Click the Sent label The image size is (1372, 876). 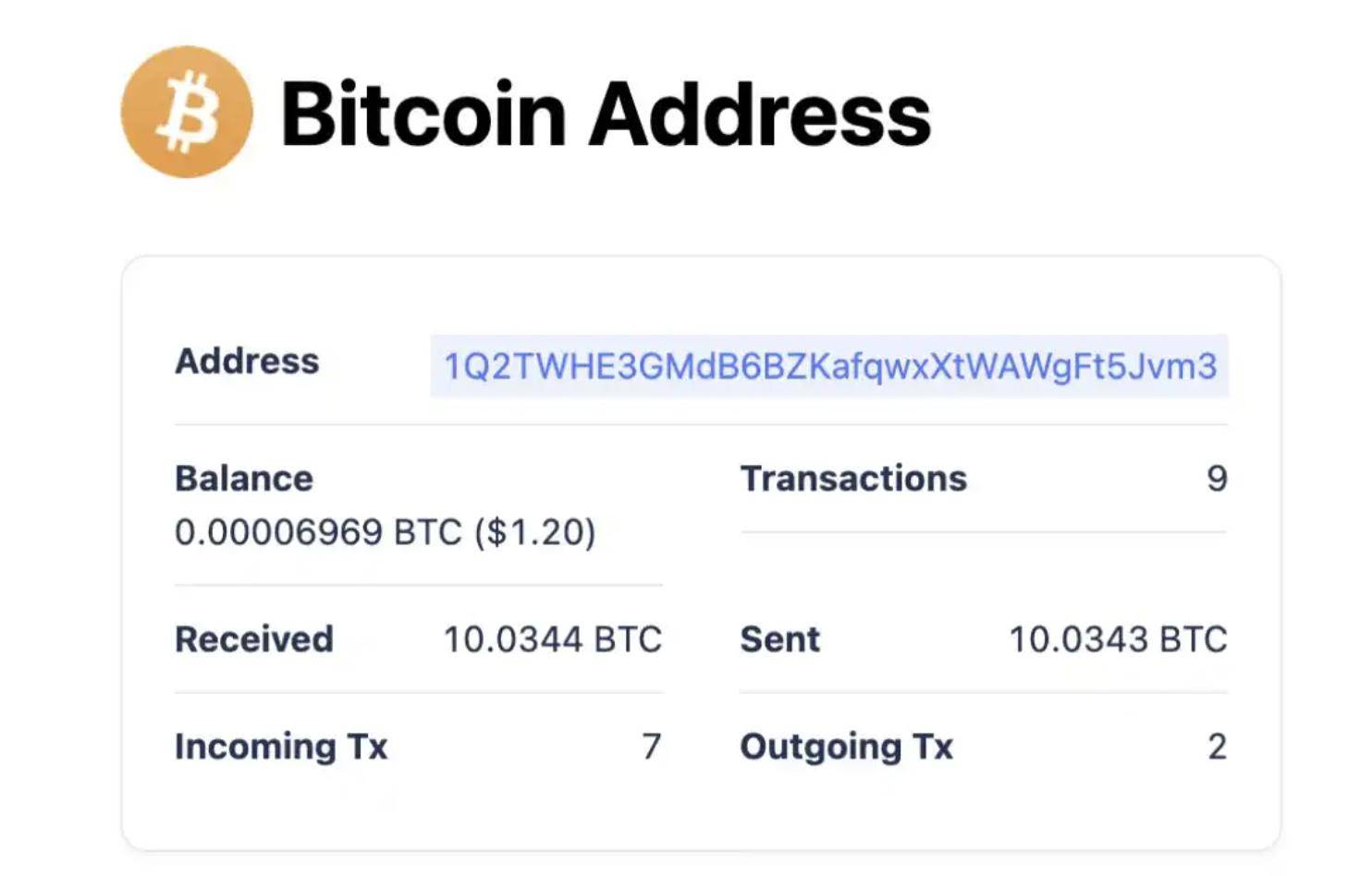779,639
